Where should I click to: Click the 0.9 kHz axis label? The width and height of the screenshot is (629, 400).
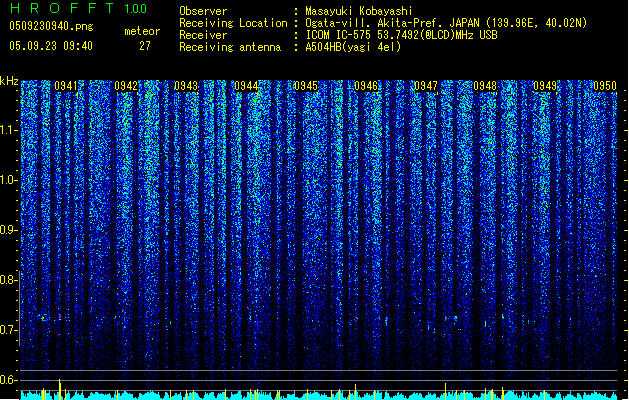pos(8,230)
